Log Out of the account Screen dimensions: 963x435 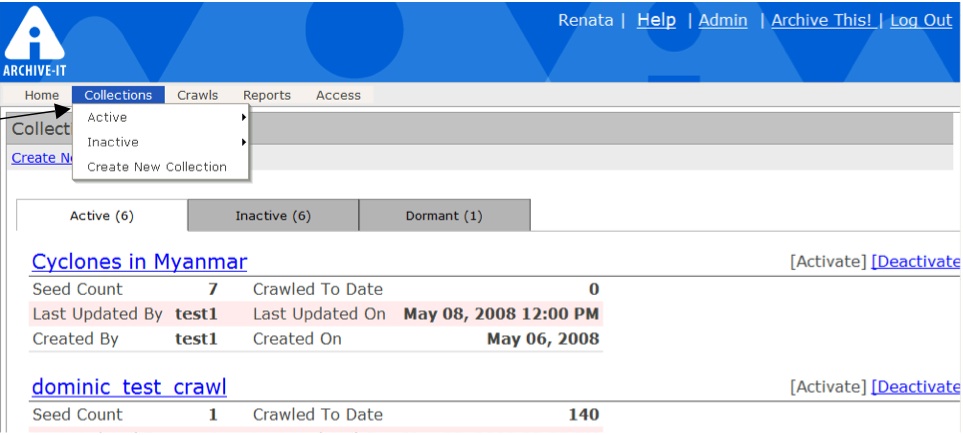pyautogui.click(x=921, y=20)
